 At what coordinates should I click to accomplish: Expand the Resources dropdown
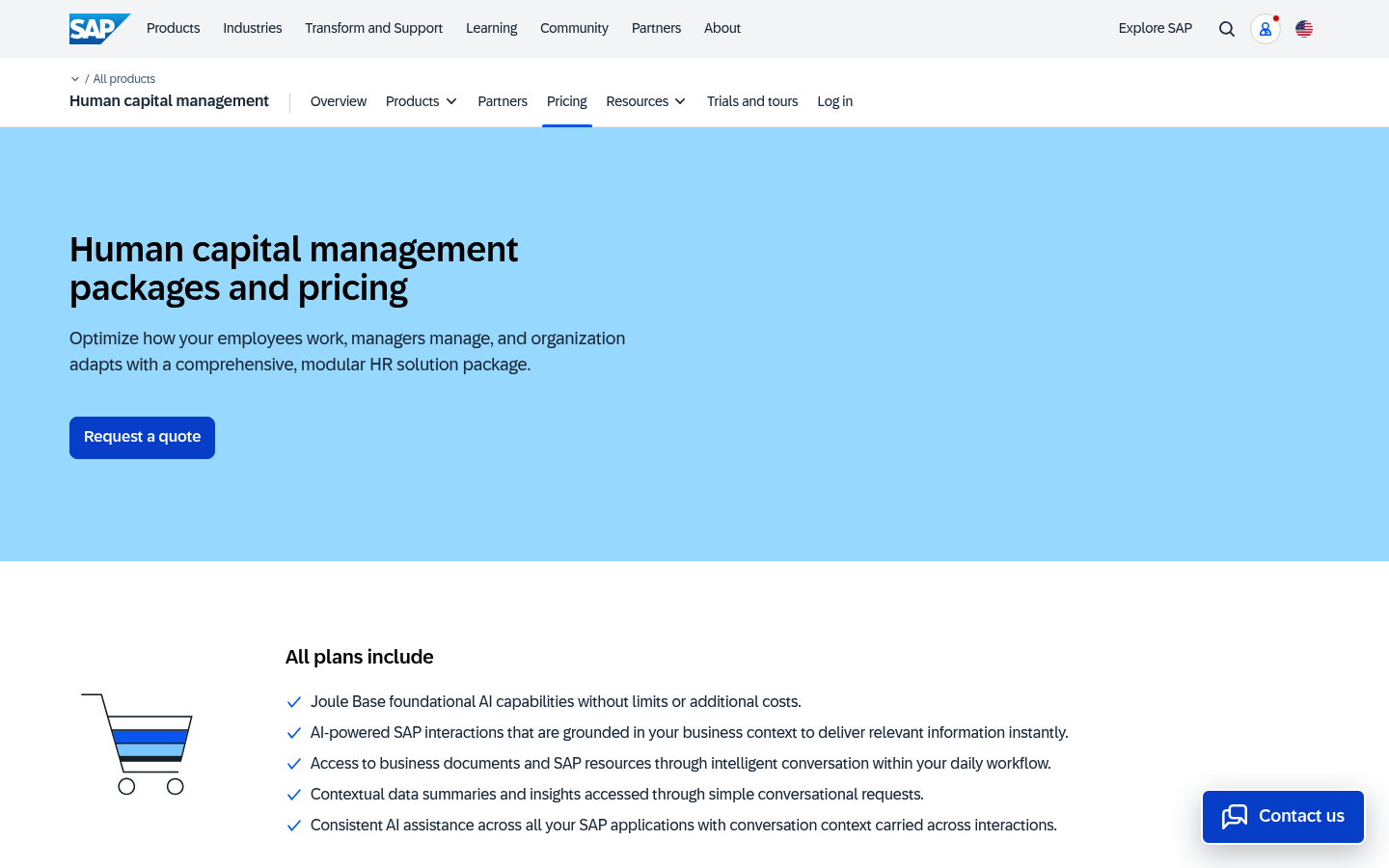645,101
